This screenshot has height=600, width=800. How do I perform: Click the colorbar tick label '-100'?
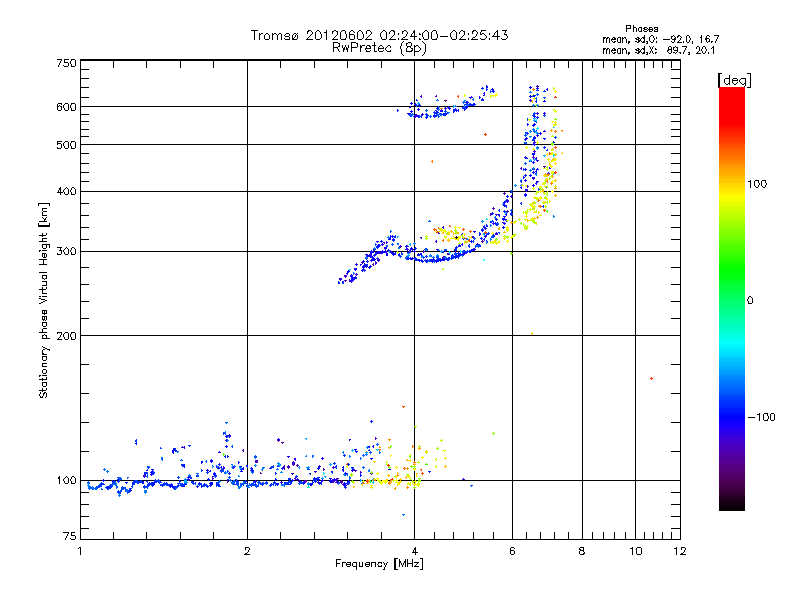coord(761,417)
